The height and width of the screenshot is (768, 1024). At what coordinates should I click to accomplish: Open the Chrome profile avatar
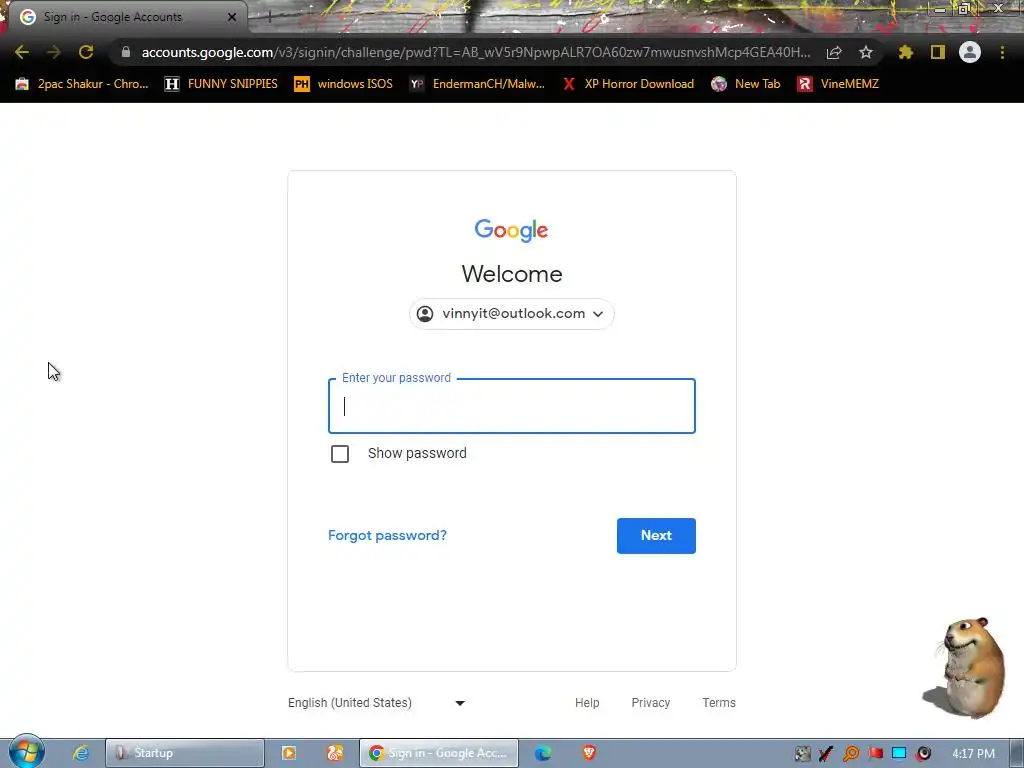(970, 52)
